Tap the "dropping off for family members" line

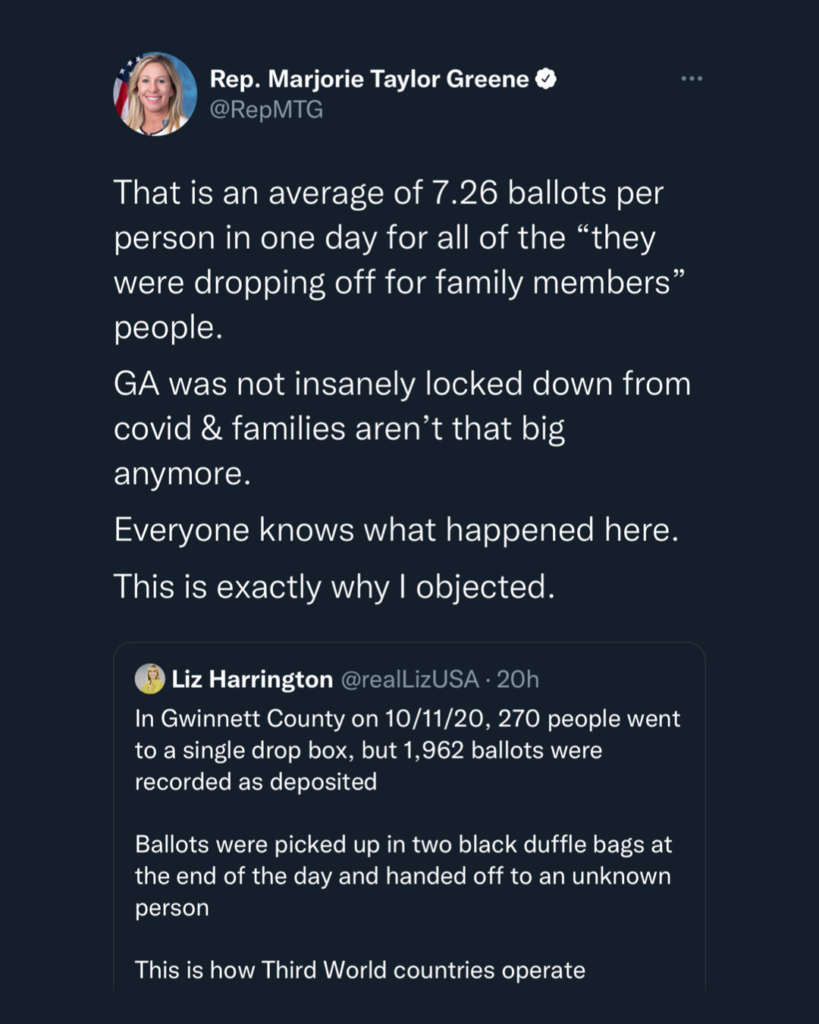(x=398, y=283)
